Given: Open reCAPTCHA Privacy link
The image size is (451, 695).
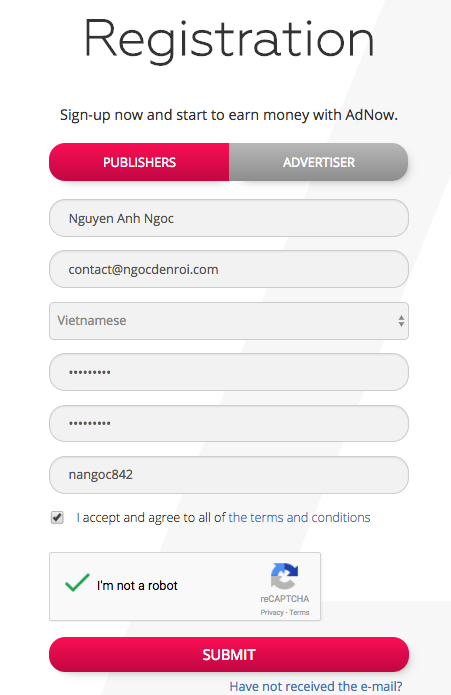Looking at the screenshot, I should pyautogui.click(x=272, y=612).
